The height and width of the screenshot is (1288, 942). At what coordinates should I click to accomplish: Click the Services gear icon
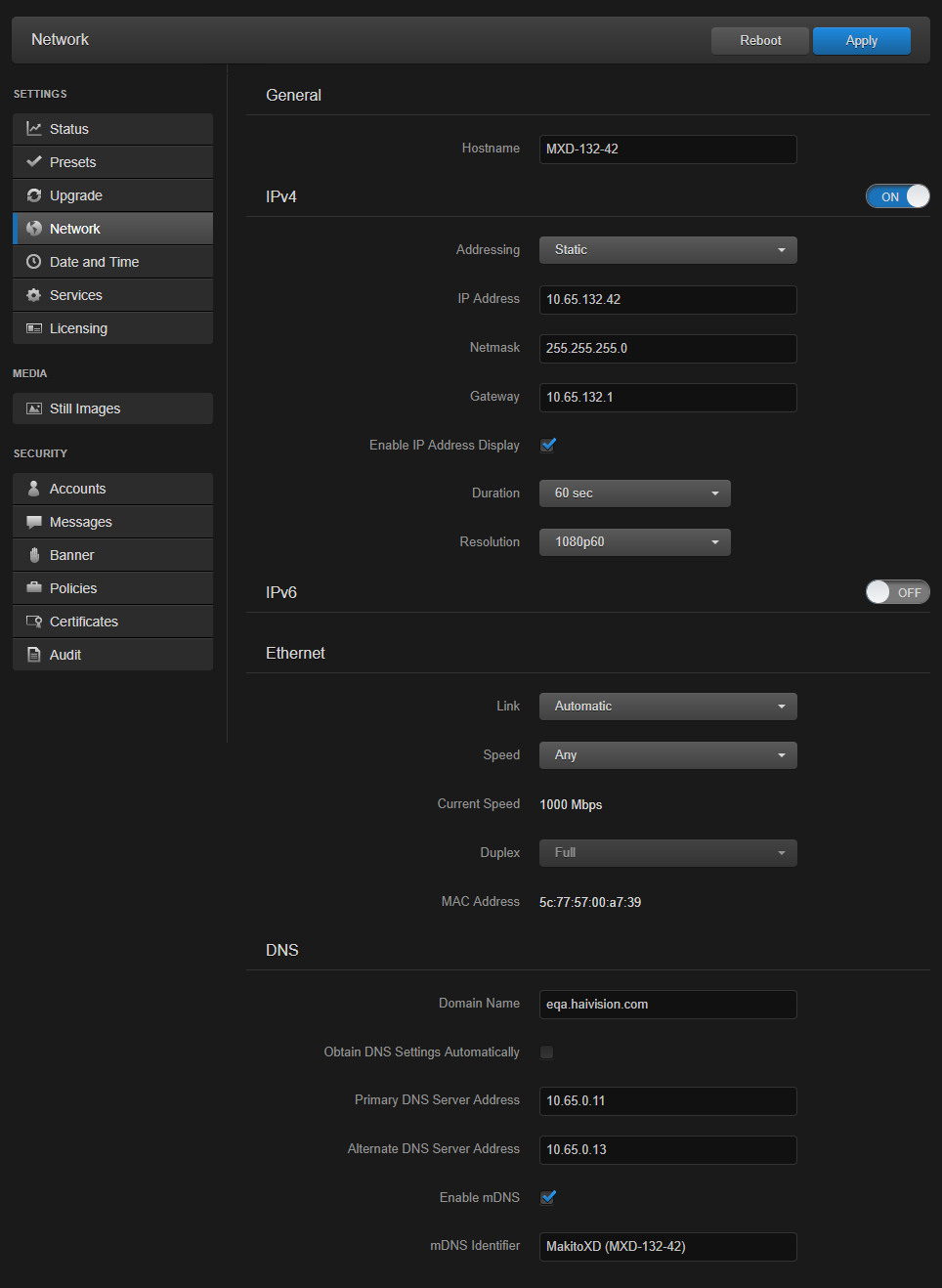[x=34, y=294]
